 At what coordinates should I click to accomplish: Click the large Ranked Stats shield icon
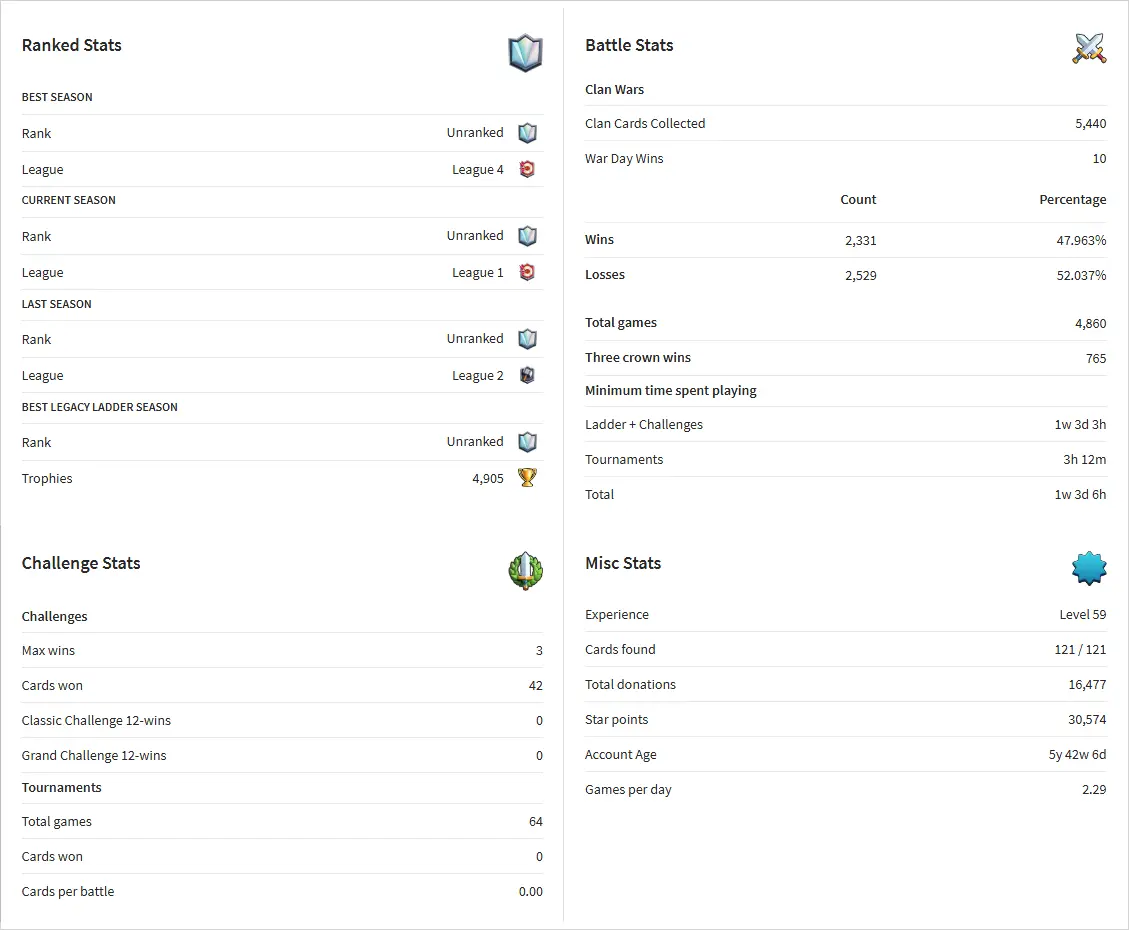pos(525,52)
